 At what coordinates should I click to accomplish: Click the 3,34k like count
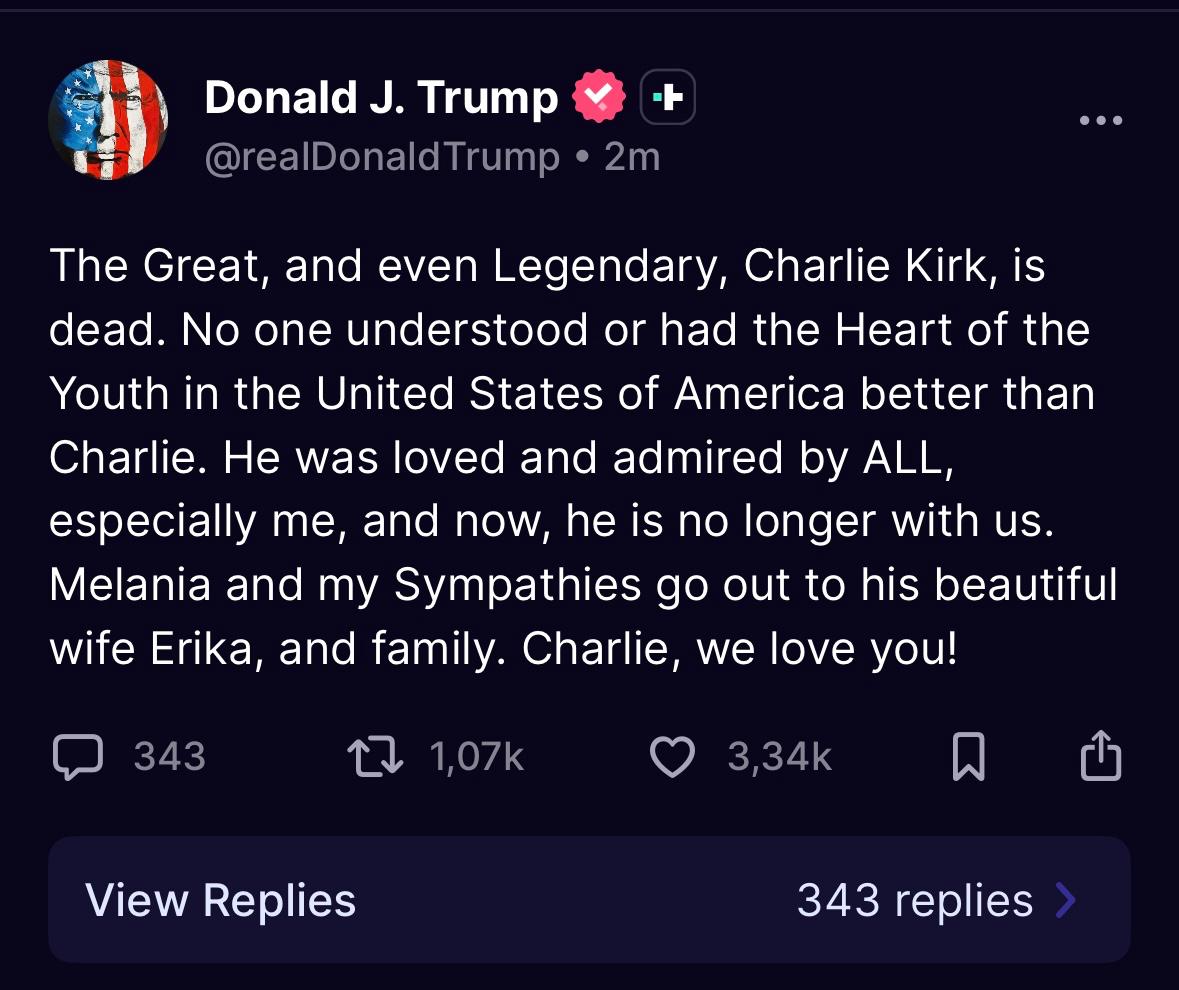point(779,757)
